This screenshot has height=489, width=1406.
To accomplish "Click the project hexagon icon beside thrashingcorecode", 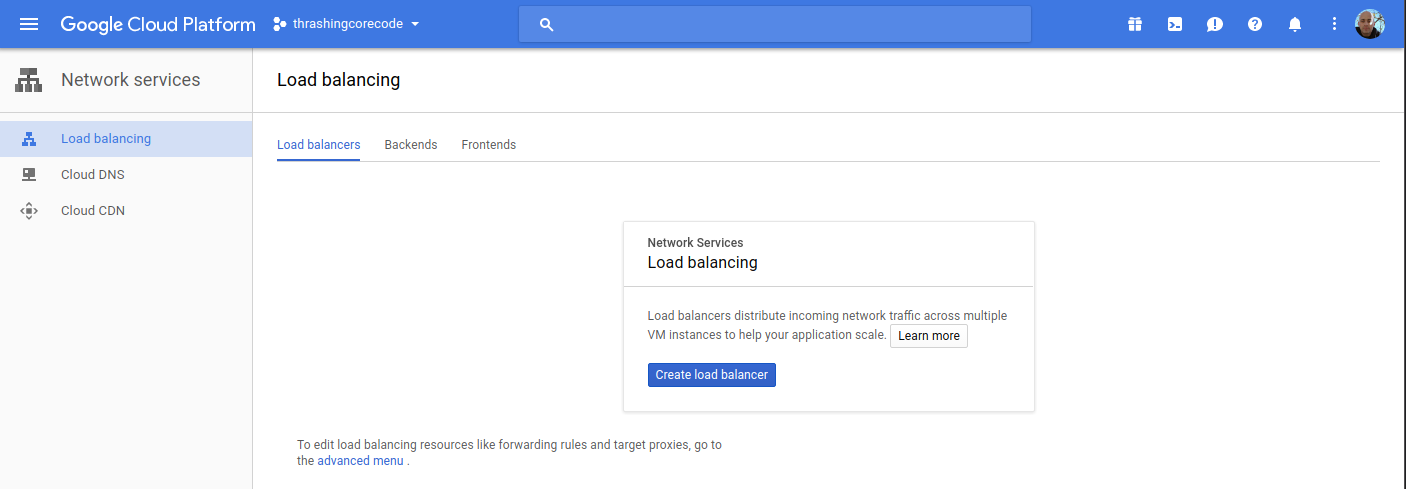I will (x=280, y=24).
